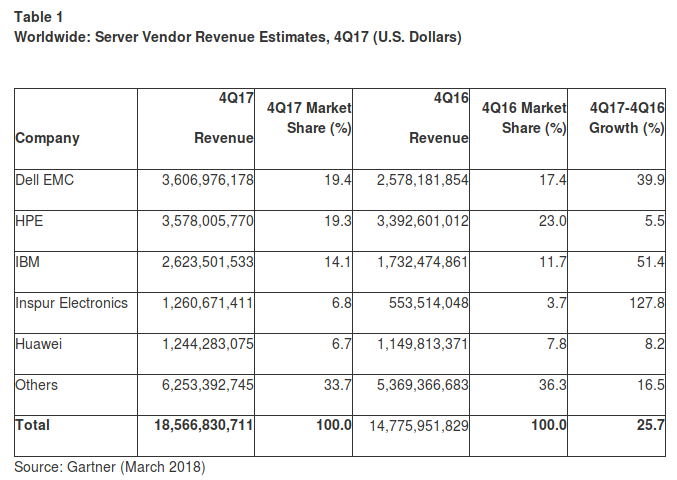
Task: Click Inspur market share 6.8
Action: coord(342,303)
